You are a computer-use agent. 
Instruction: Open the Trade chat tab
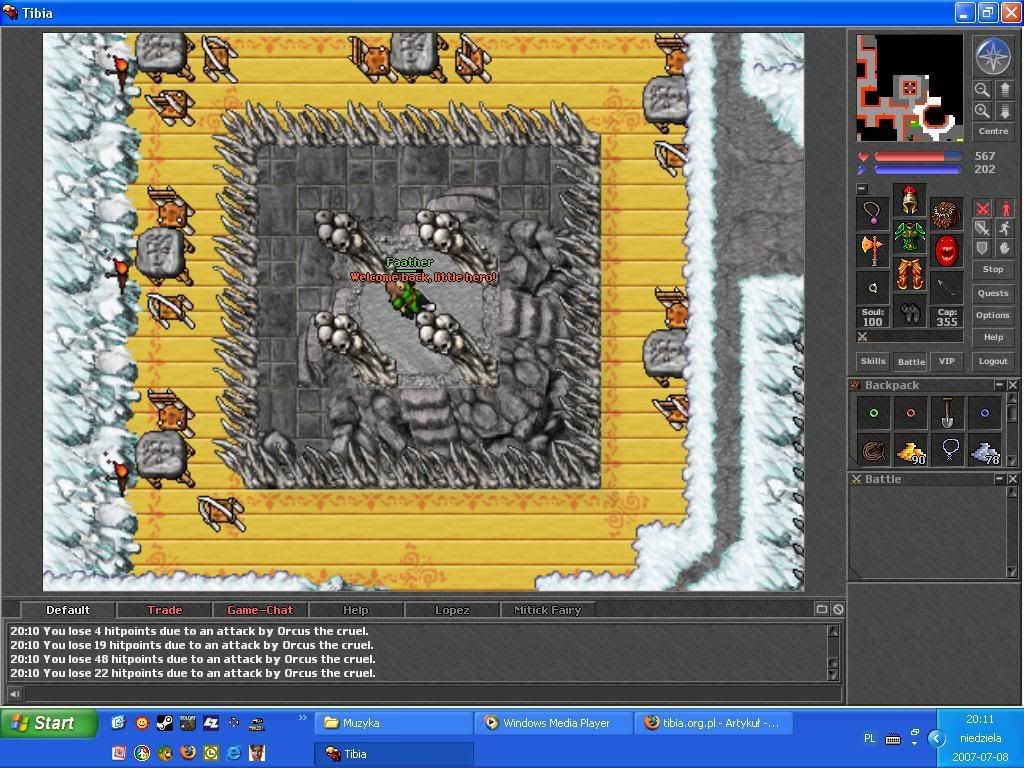pos(165,610)
